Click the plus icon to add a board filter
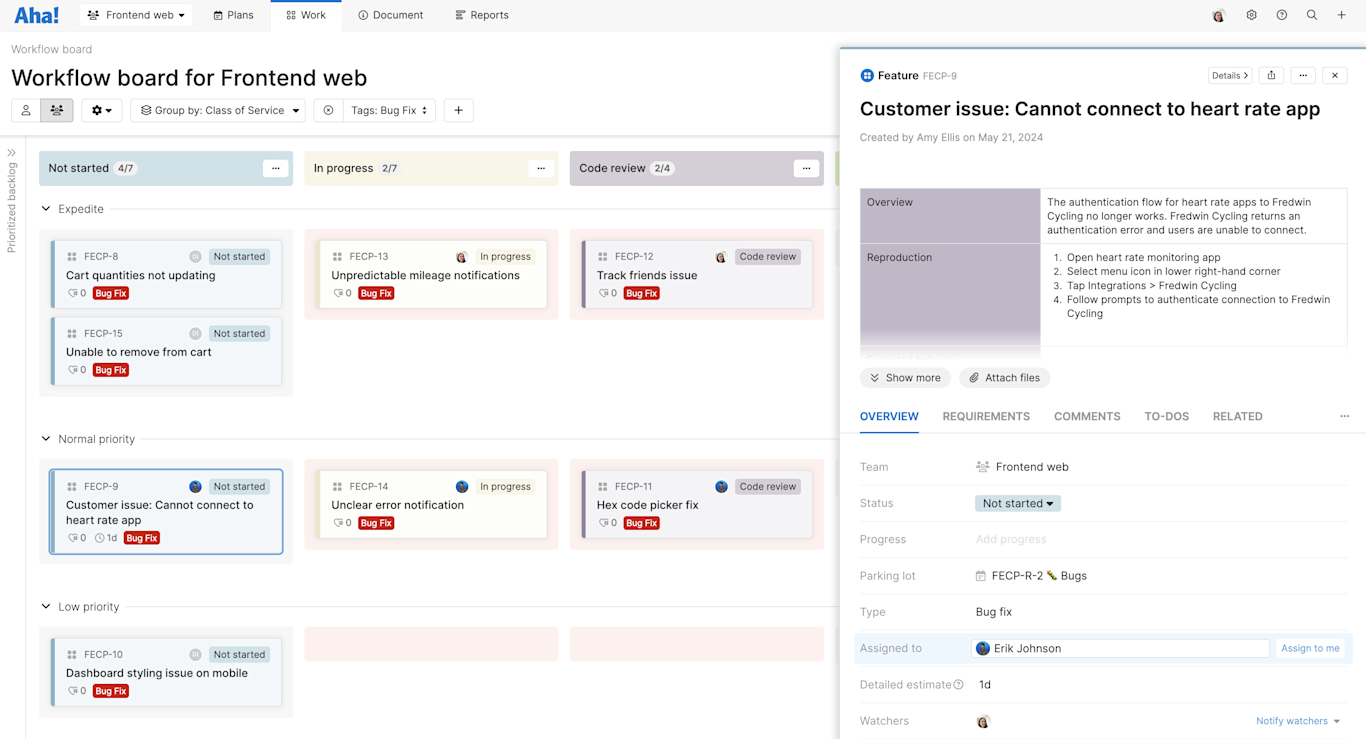The height and width of the screenshot is (739, 1366). coord(458,110)
